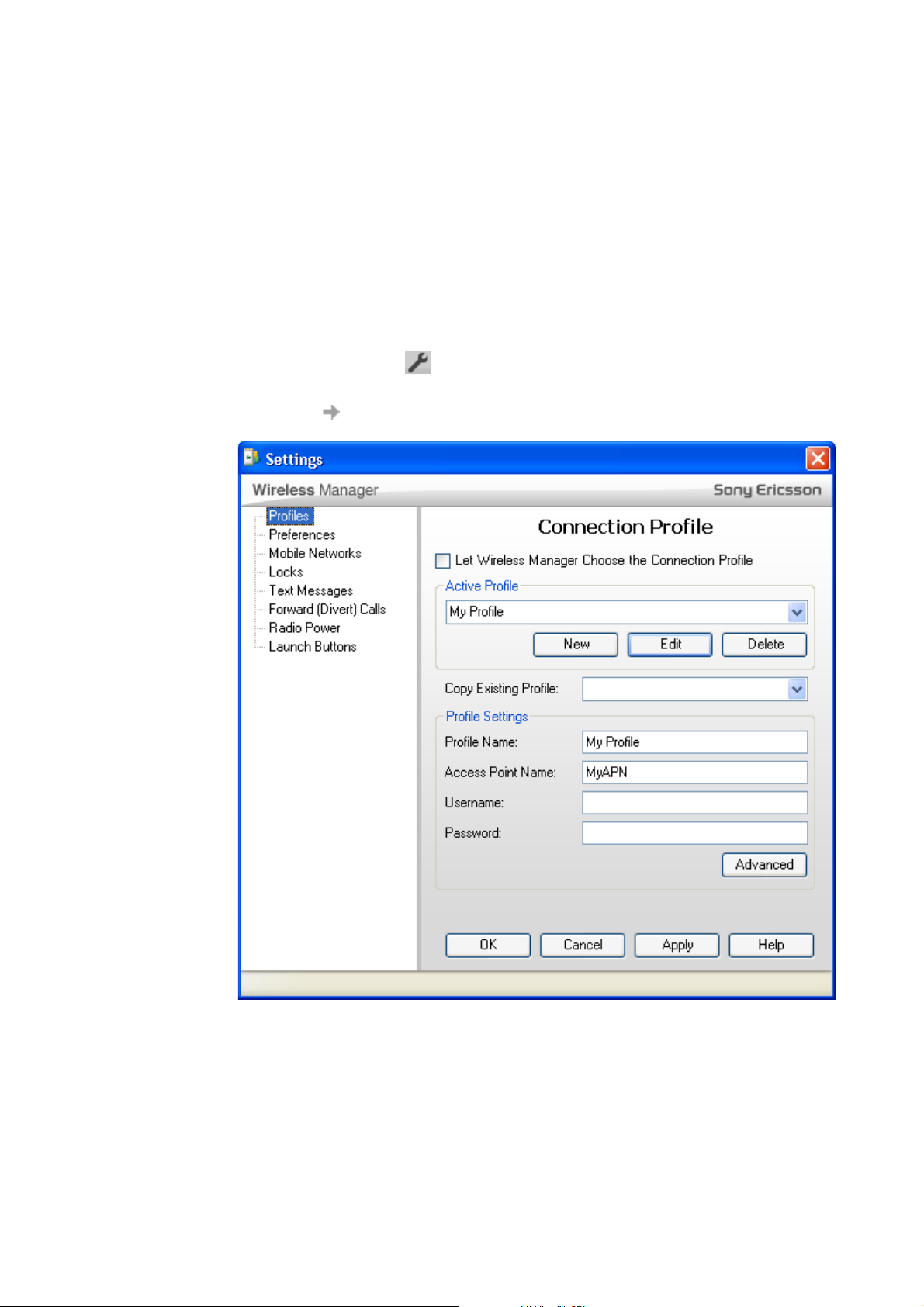This screenshot has height=1307, width=924.
Task: Click the wrench settings icon above the dialog
Action: [x=417, y=362]
